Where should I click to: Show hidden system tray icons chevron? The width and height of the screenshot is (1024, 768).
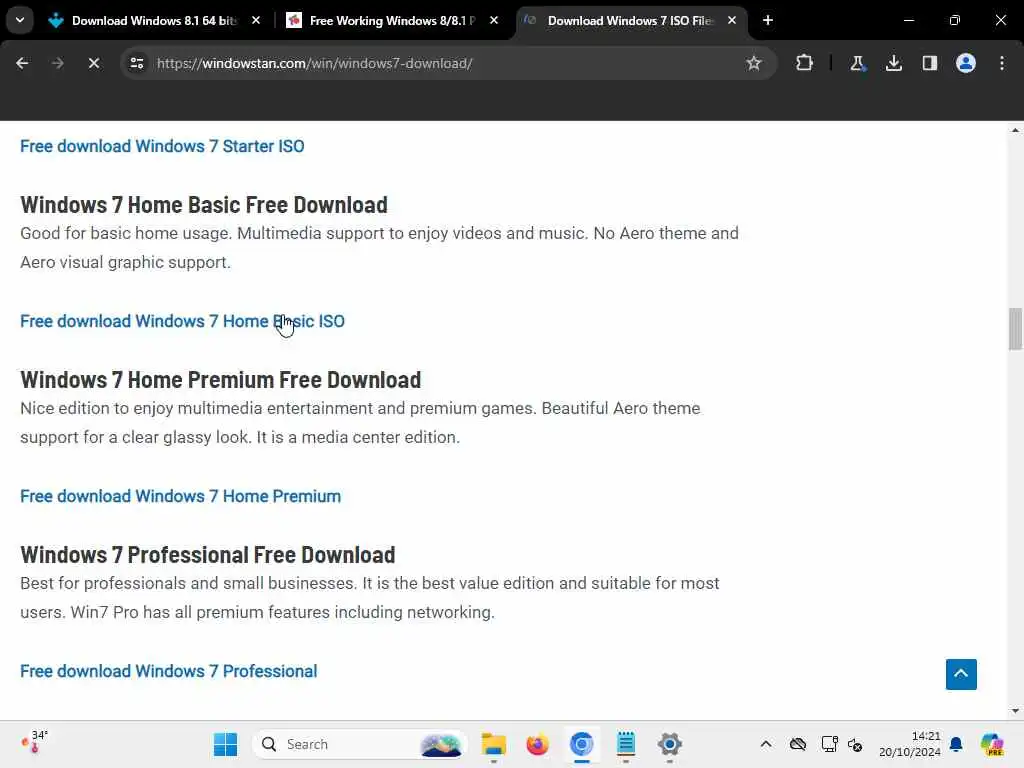coord(766,744)
